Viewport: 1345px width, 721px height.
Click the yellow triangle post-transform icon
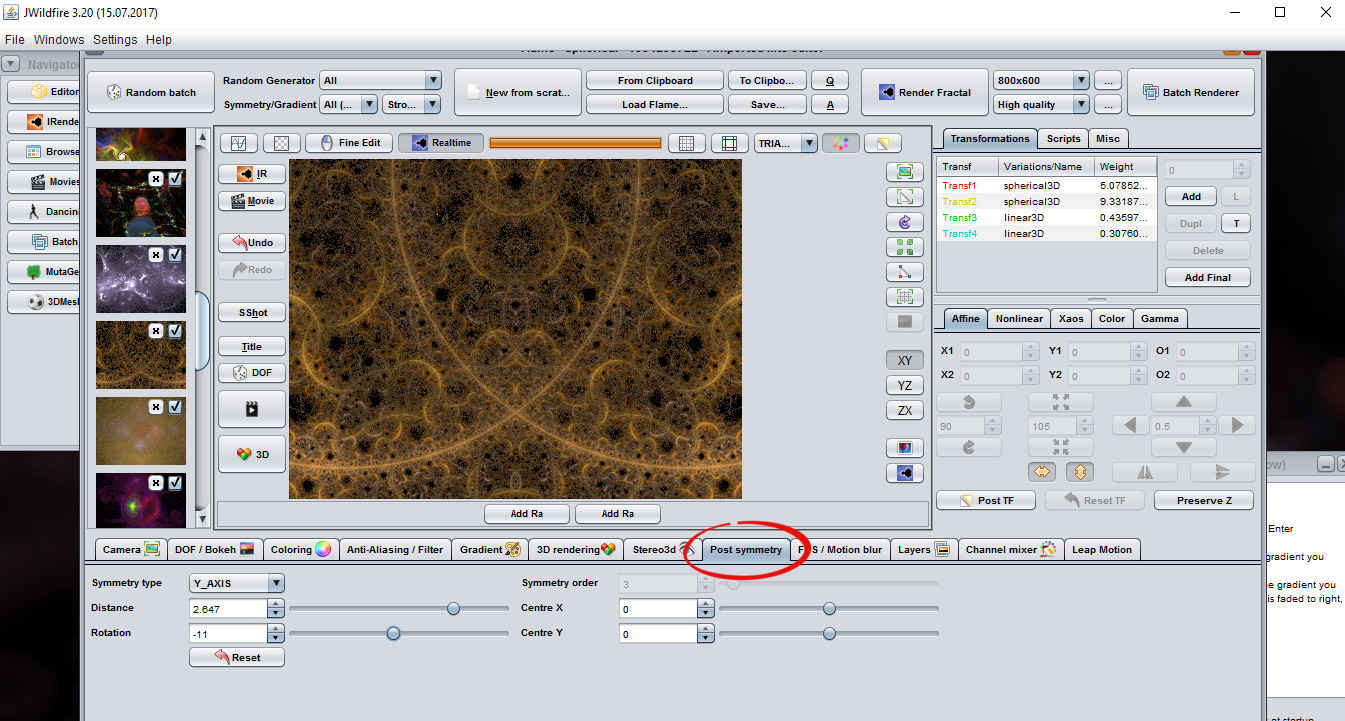point(883,143)
